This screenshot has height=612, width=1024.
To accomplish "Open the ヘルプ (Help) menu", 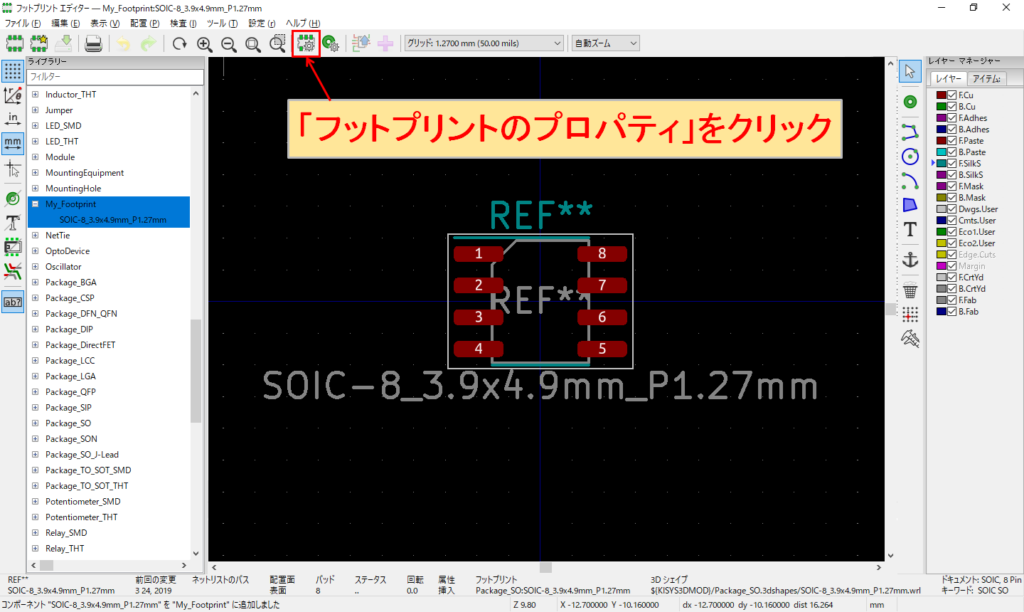I will pyautogui.click(x=302, y=24).
